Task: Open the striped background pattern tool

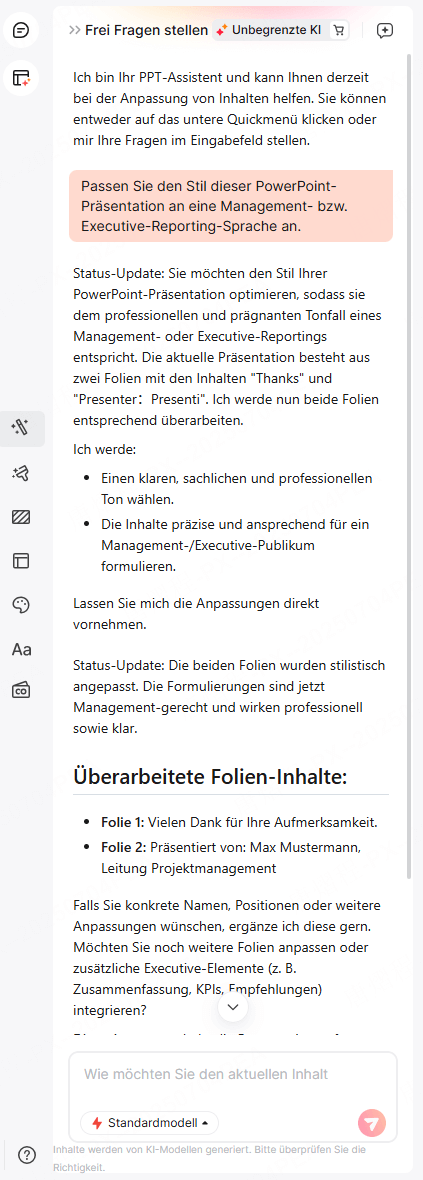Action: (21, 517)
